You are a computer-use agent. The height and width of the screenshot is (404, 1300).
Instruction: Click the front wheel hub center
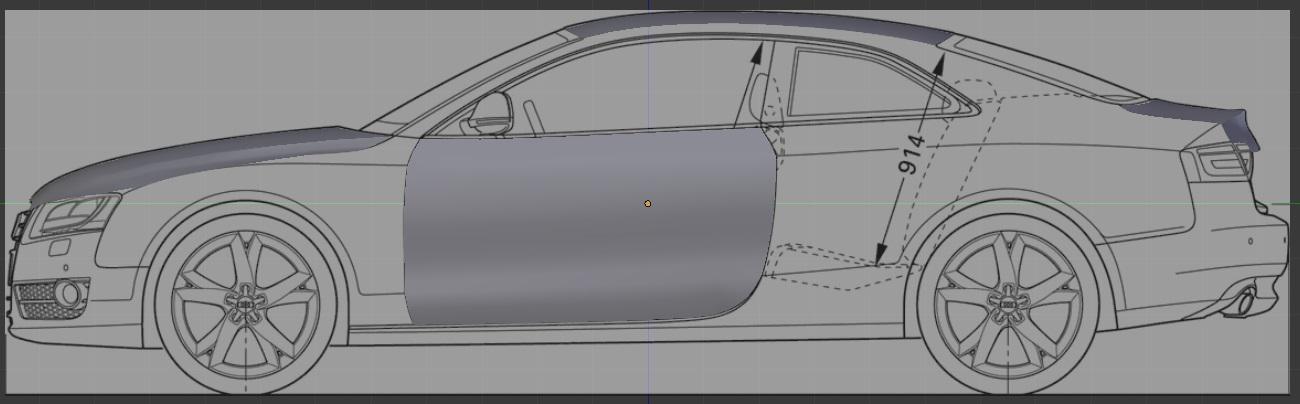point(246,303)
